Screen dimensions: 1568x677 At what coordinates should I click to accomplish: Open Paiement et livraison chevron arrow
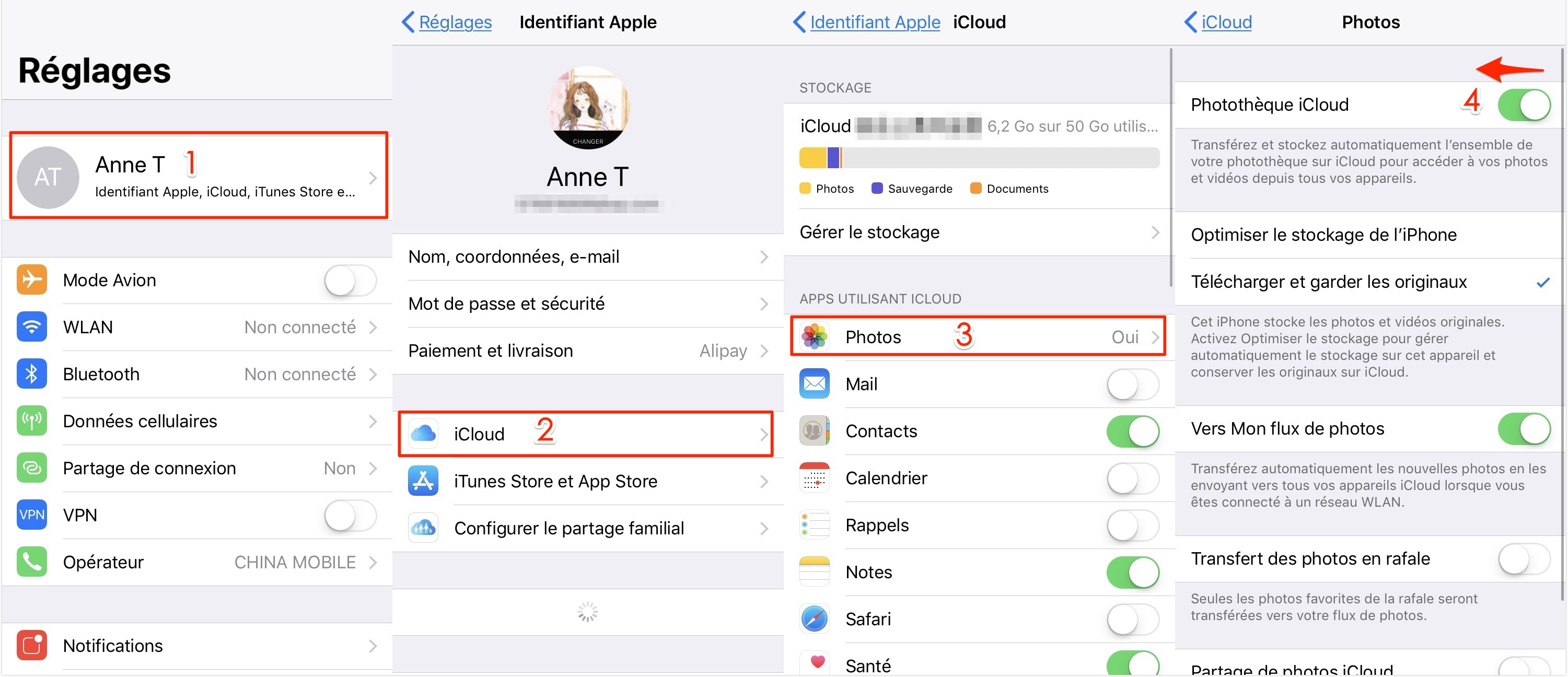tap(764, 351)
